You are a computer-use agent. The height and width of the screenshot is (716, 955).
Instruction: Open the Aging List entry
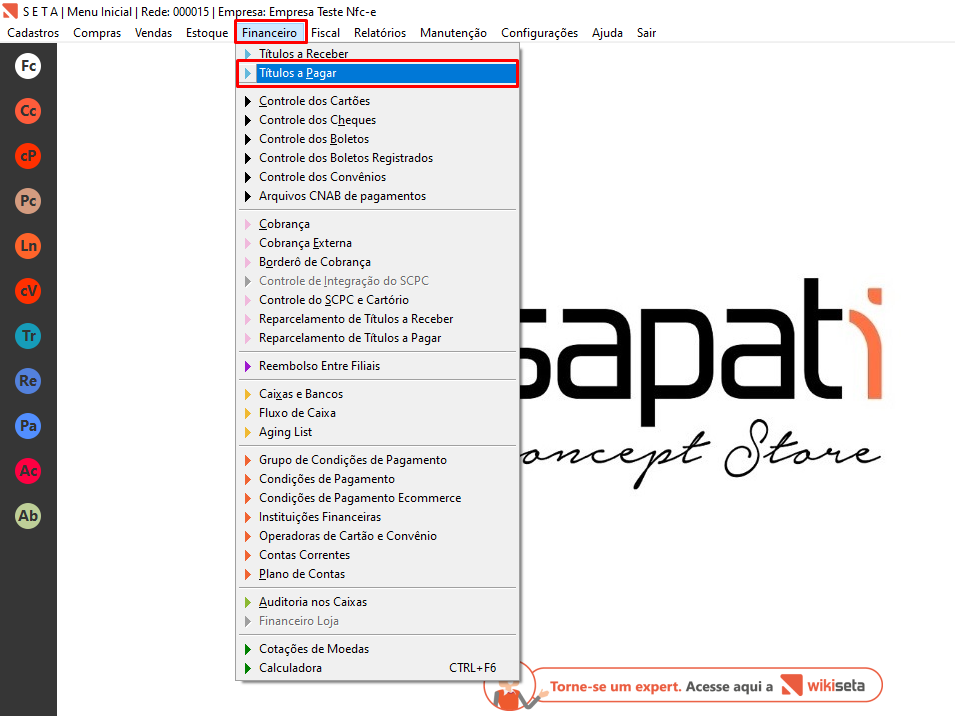pyautogui.click(x=378, y=432)
